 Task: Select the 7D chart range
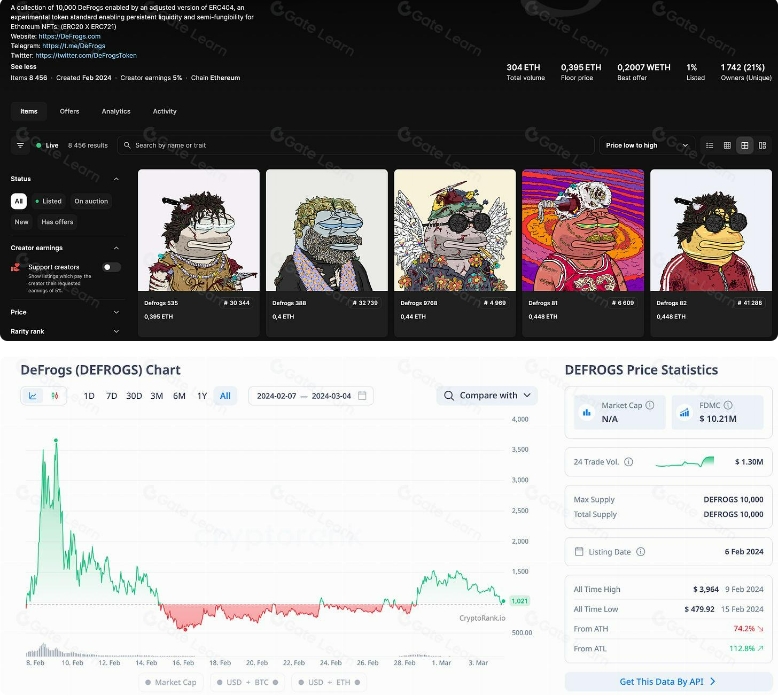click(111, 396)
